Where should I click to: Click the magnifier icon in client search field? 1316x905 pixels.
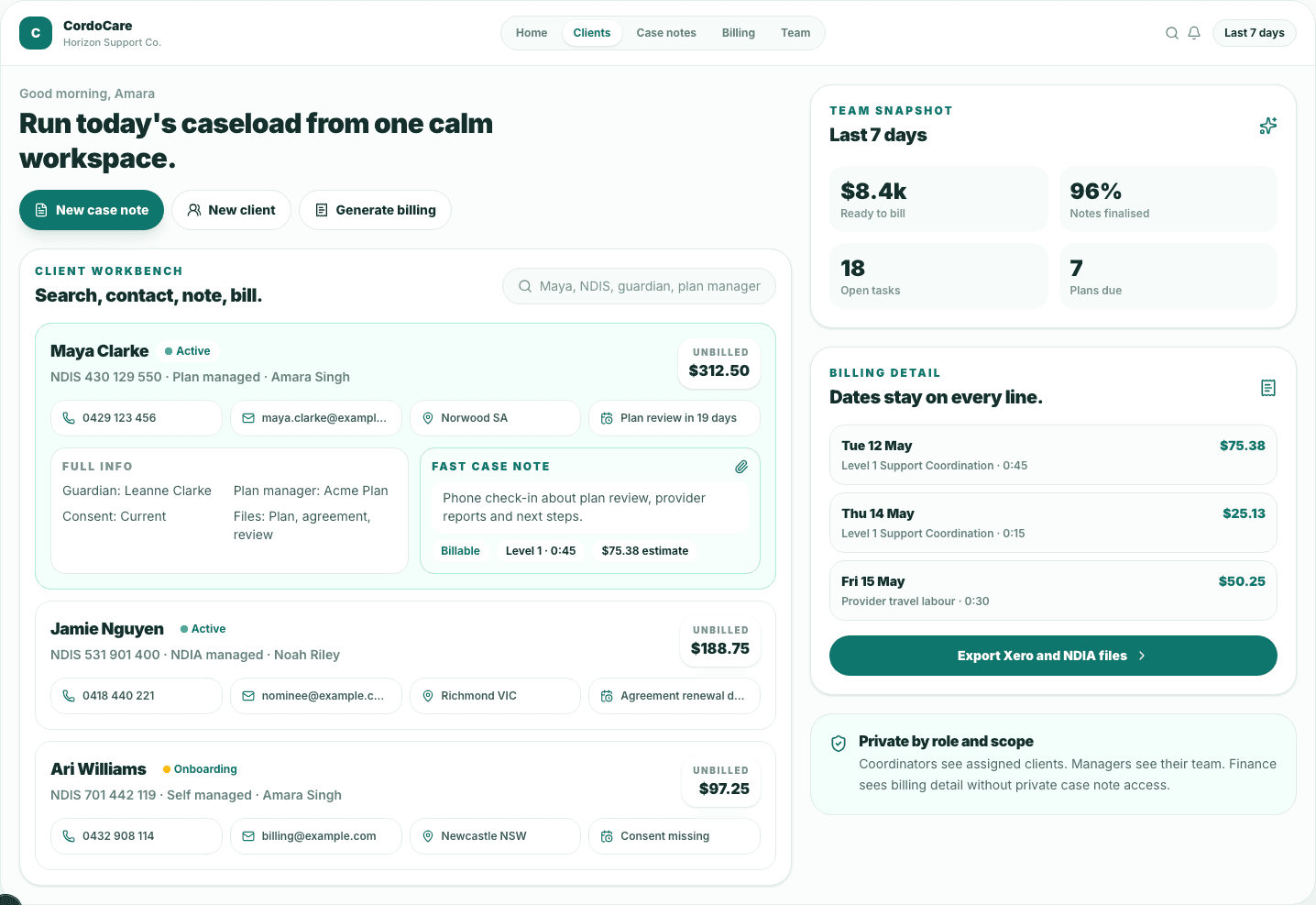tap(525, 286)
